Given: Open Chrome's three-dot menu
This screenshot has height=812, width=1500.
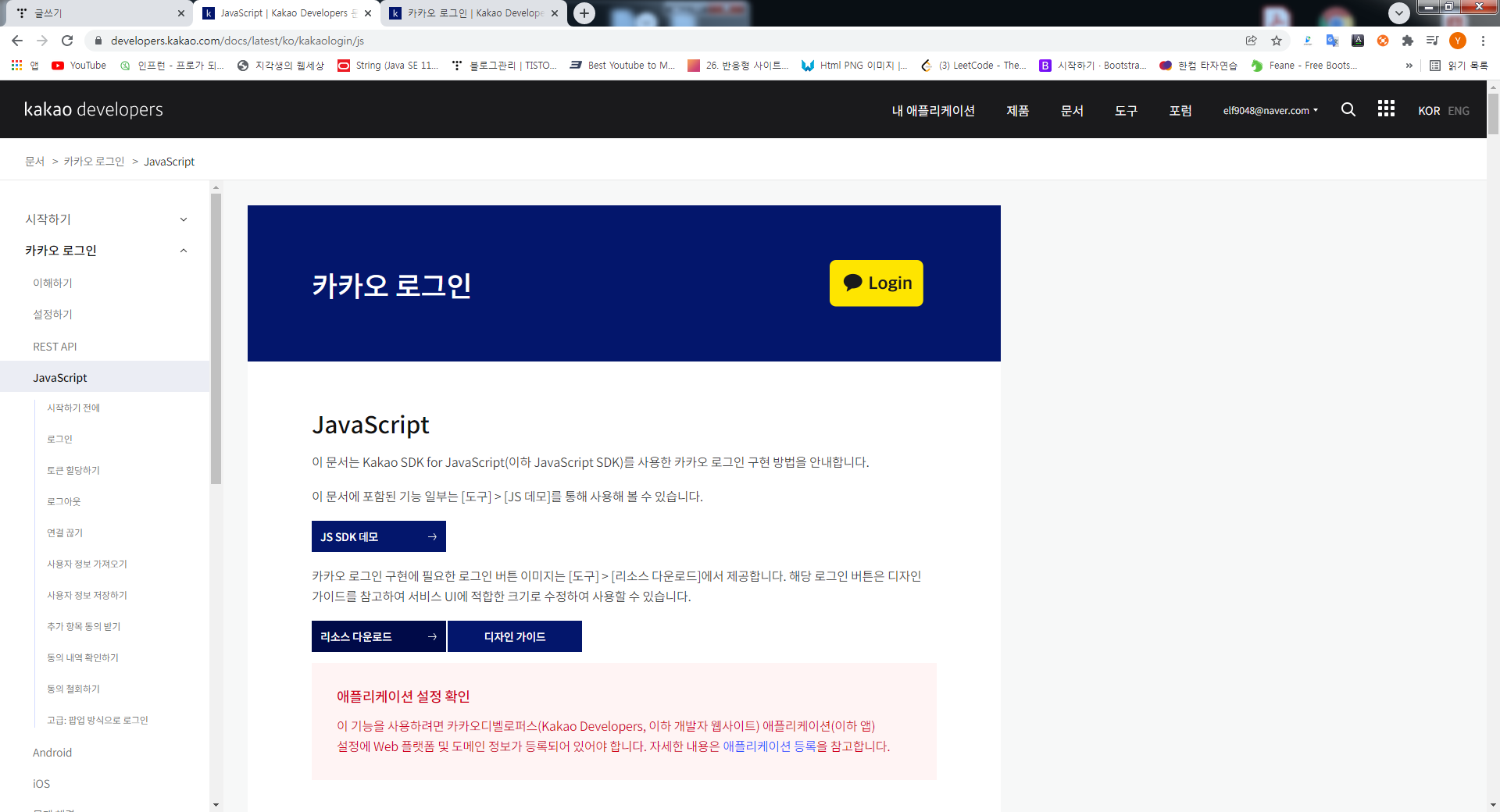Looking at the screenshot, I should coord(1483,41).
